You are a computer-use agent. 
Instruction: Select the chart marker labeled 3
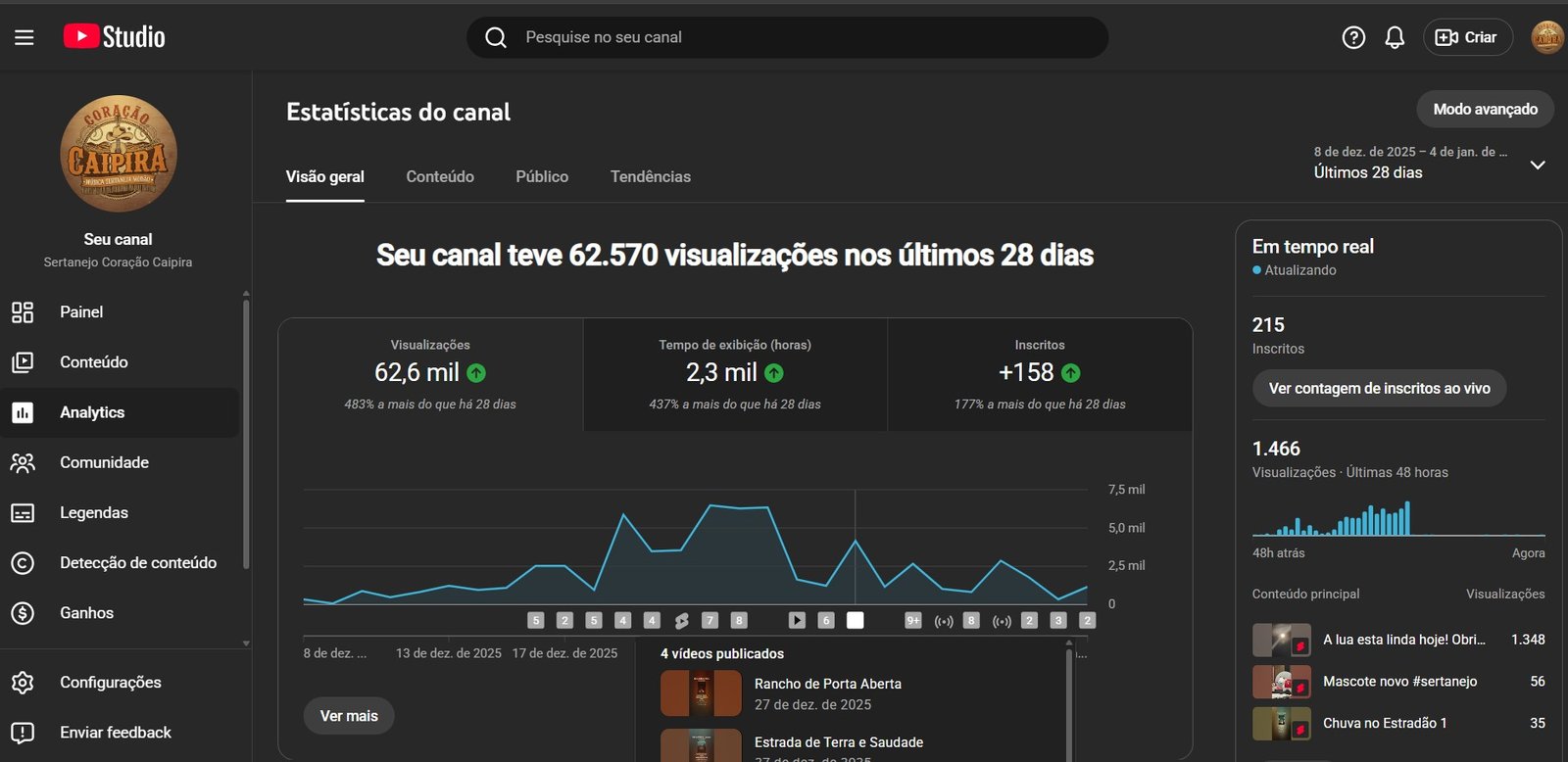point(1057,620)
